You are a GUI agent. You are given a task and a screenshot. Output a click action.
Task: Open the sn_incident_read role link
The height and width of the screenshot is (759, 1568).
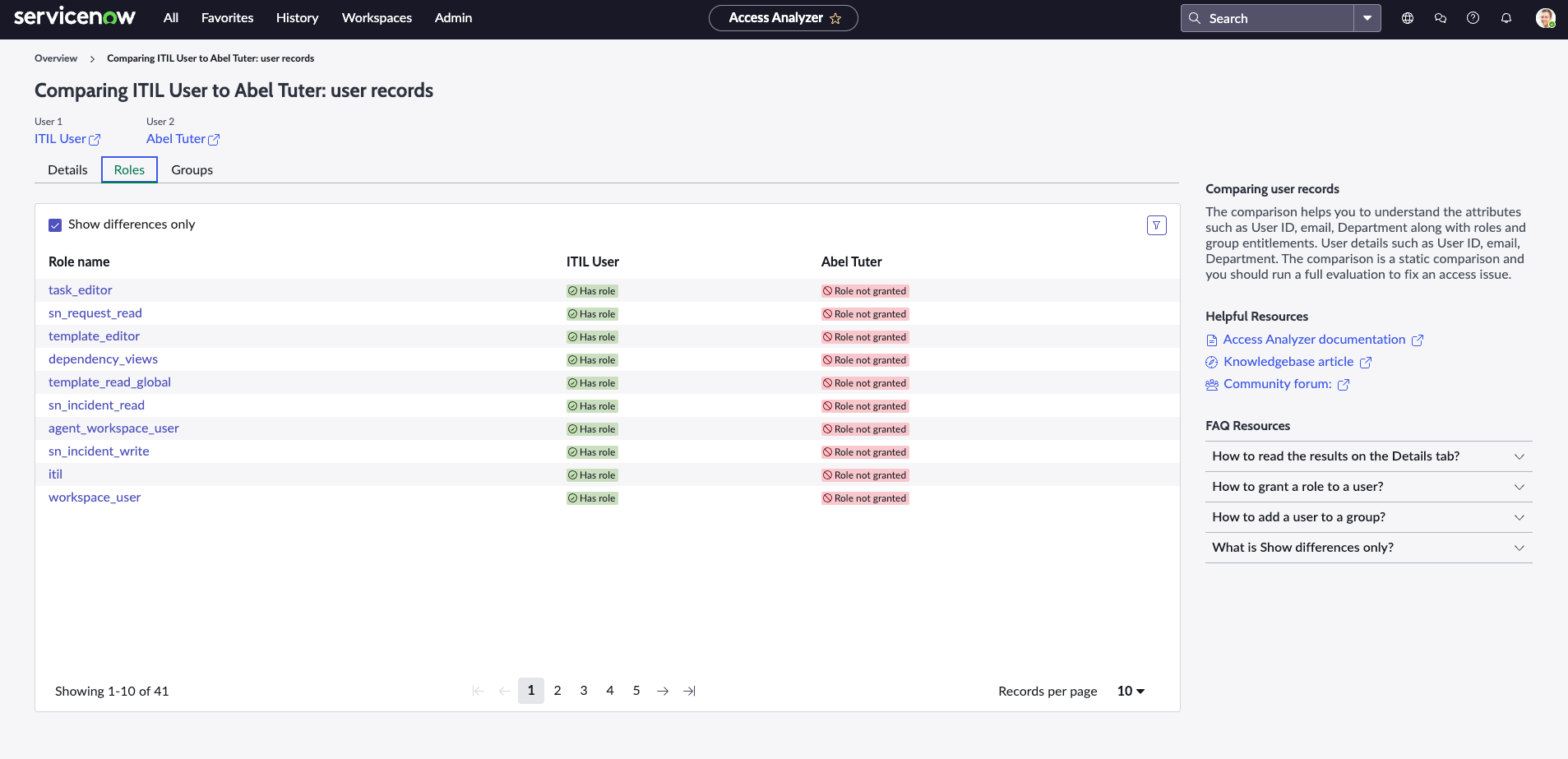96,405
